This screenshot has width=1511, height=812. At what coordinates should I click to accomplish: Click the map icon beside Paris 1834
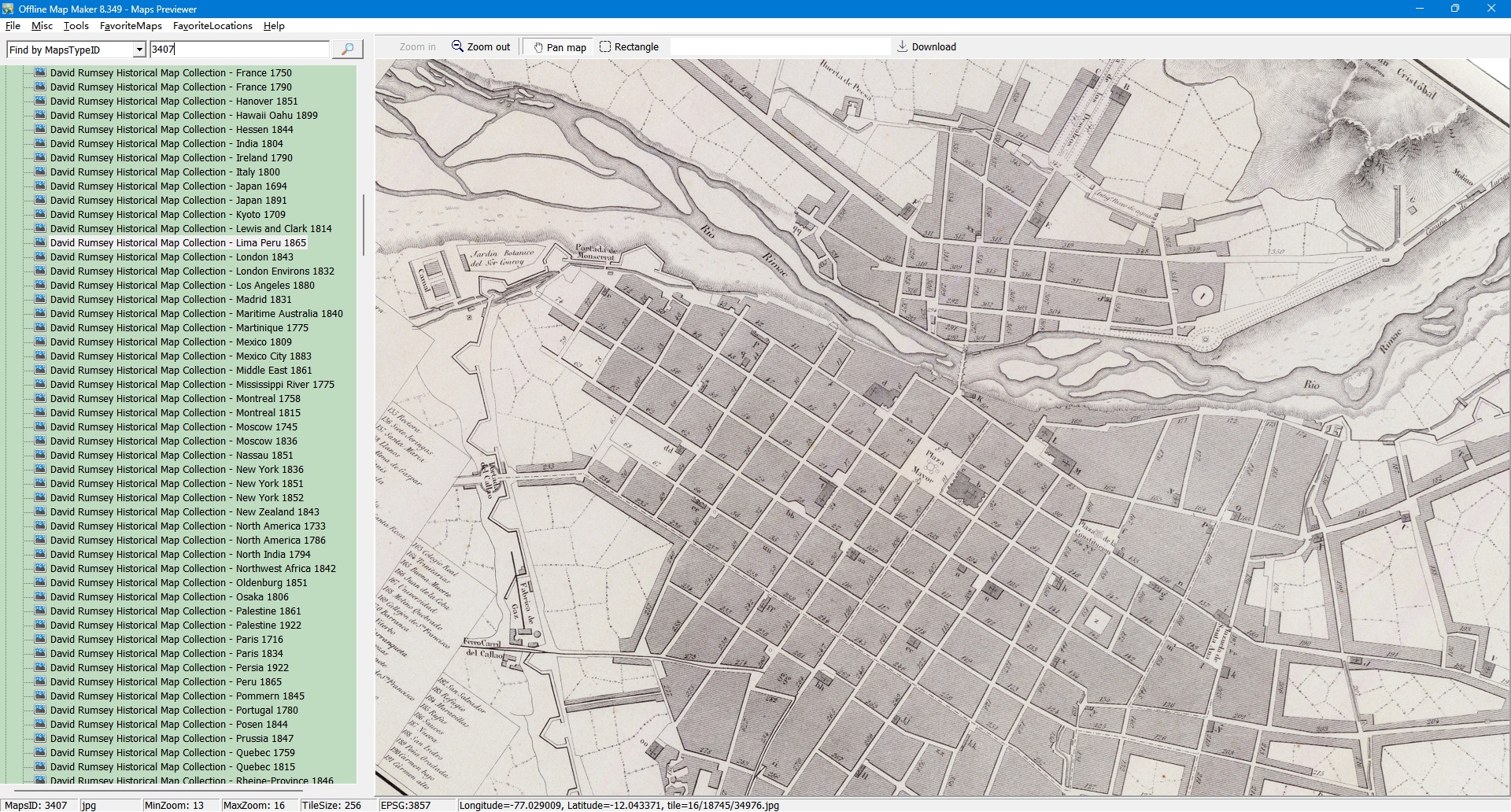[40, 653]
